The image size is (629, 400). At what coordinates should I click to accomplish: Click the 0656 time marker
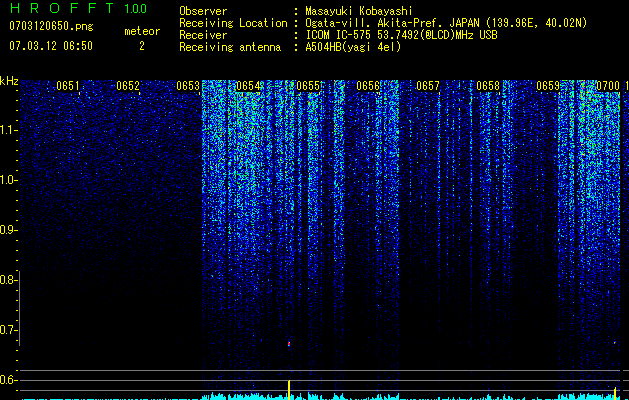pyautogui.click(x=368, y=86)
